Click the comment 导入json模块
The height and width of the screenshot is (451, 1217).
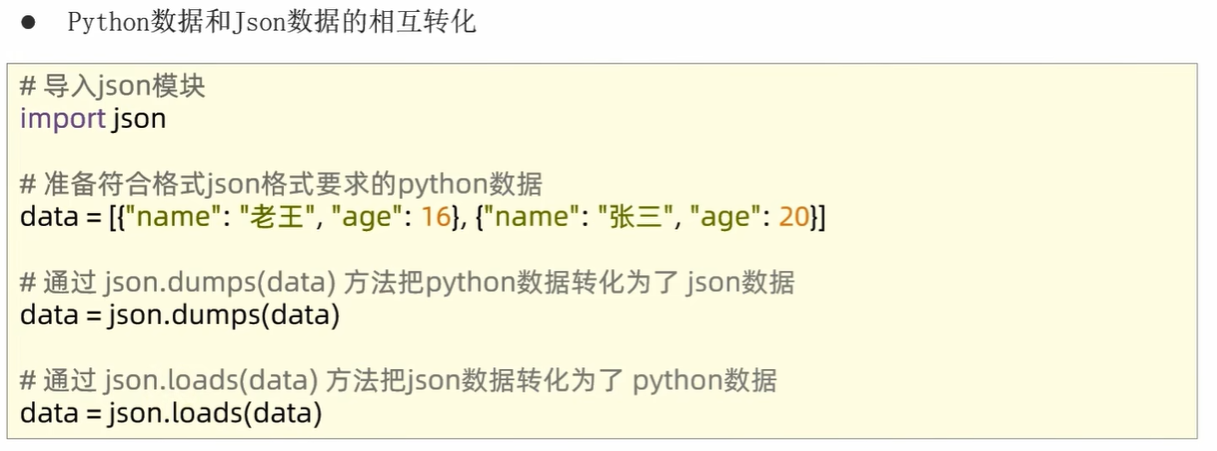click(x=112, y=87)
